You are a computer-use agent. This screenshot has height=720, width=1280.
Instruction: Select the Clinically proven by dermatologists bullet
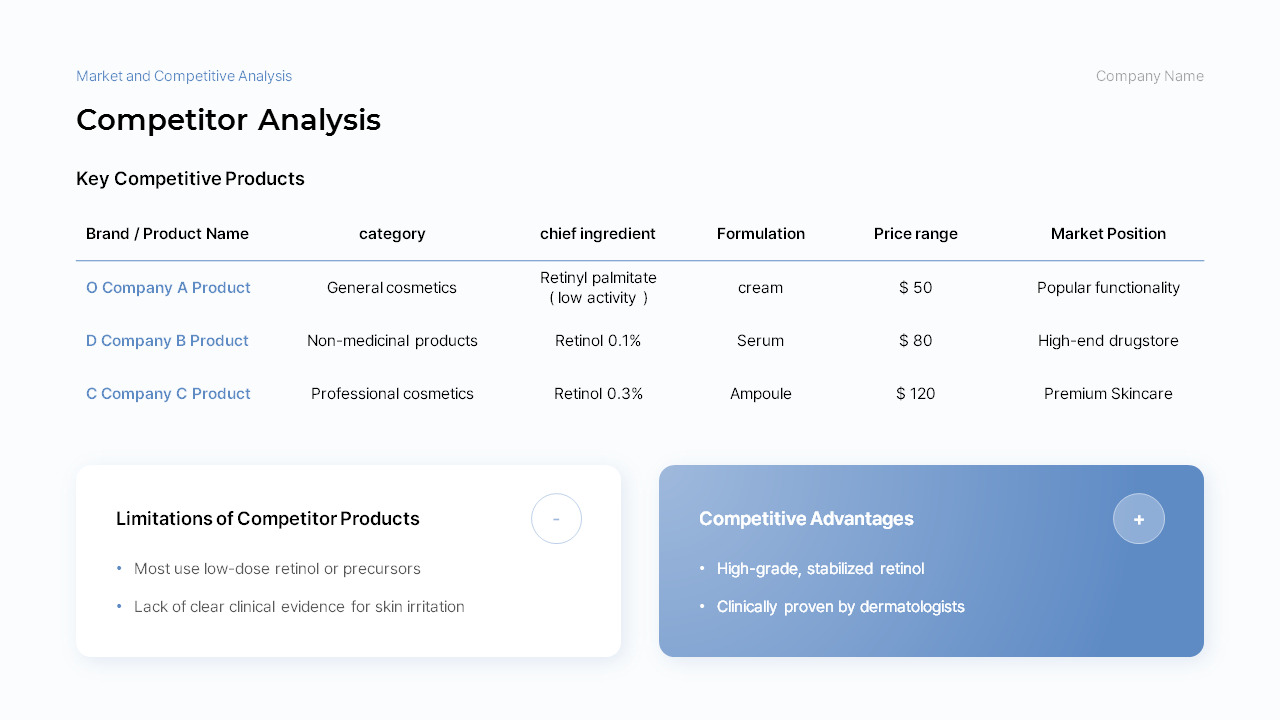point(840,607)
